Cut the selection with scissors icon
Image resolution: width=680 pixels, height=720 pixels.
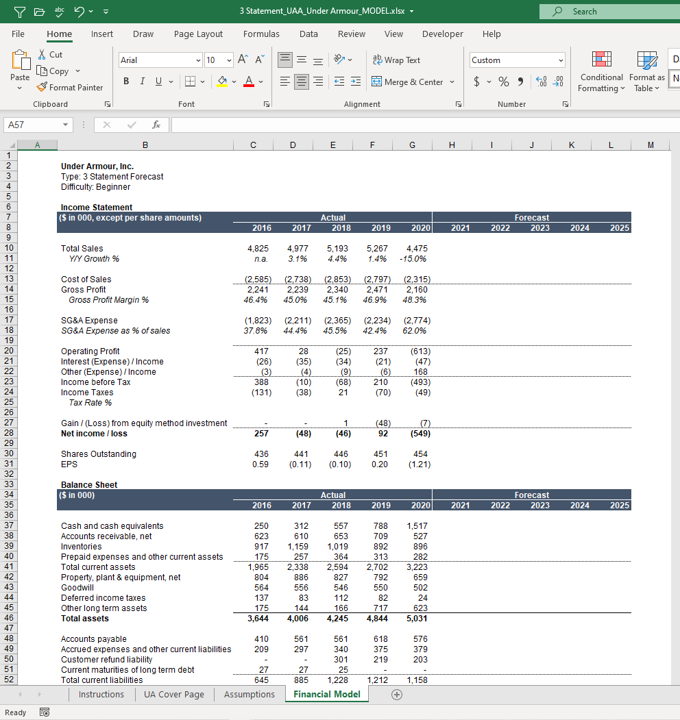pos(50,55)
